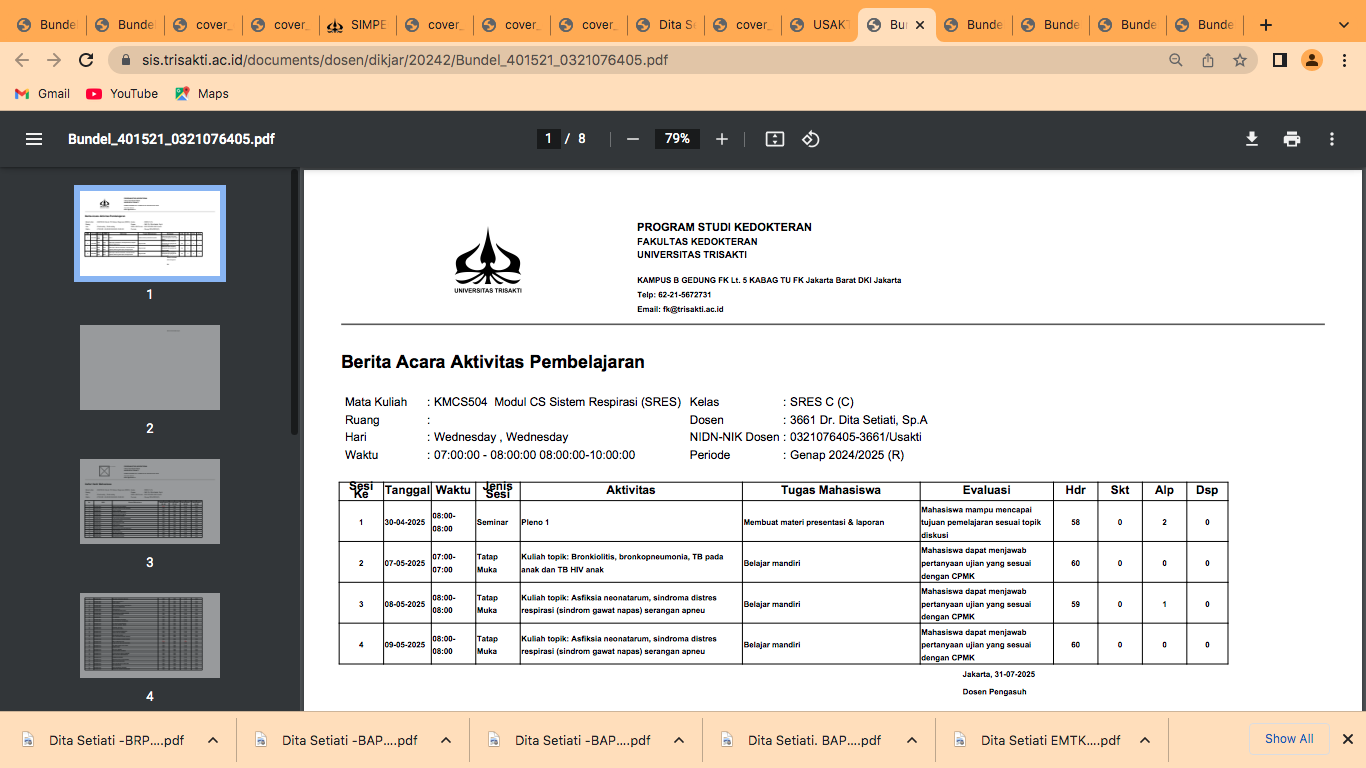This screenshot has height=768, width=1366.
Task: Zoom in with the plus icon
Action: (x=722, y=139)
